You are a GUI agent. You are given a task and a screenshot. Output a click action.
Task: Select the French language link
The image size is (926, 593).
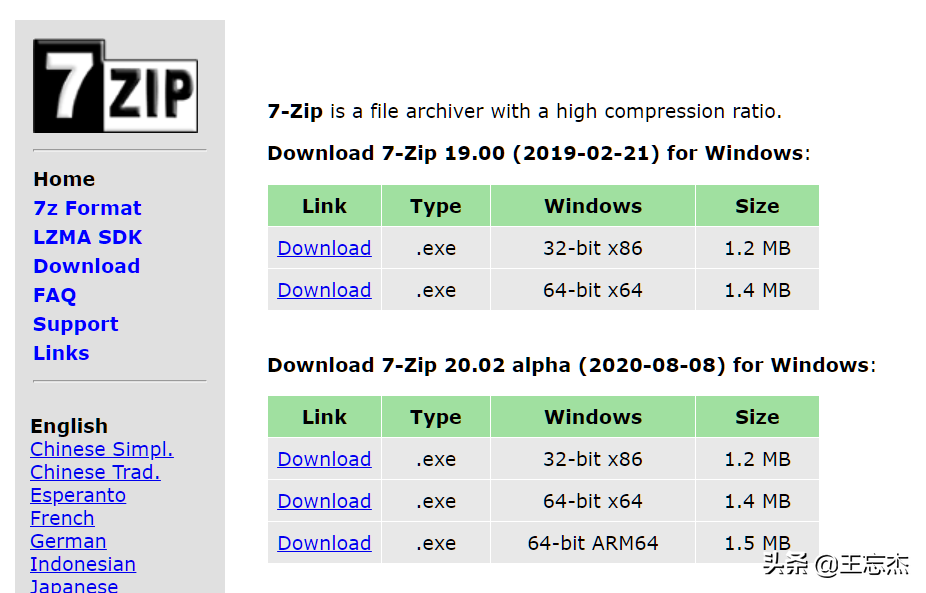62,519
